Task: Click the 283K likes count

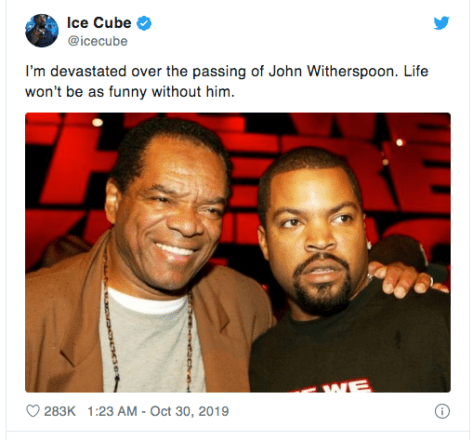Action: pyautogui.click(x=60, y=411)
